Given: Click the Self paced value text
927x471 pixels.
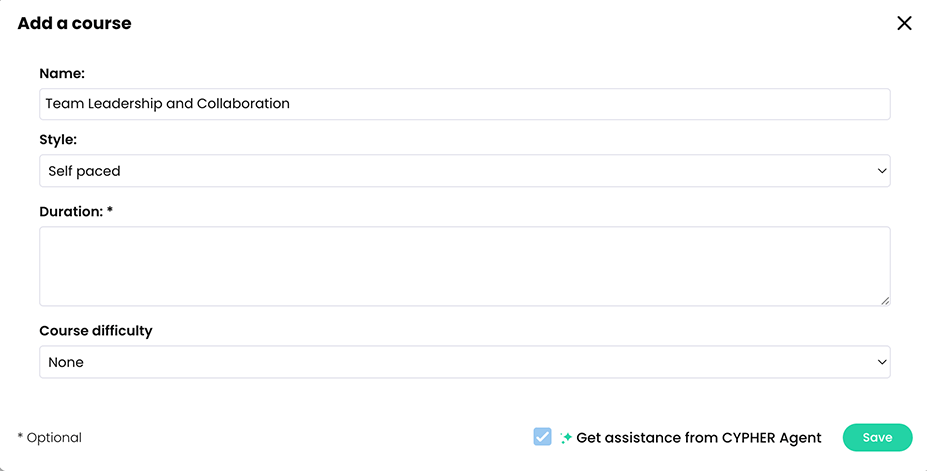Looking at the screenshot, I should pyautogui.click(x=84, y=171).
